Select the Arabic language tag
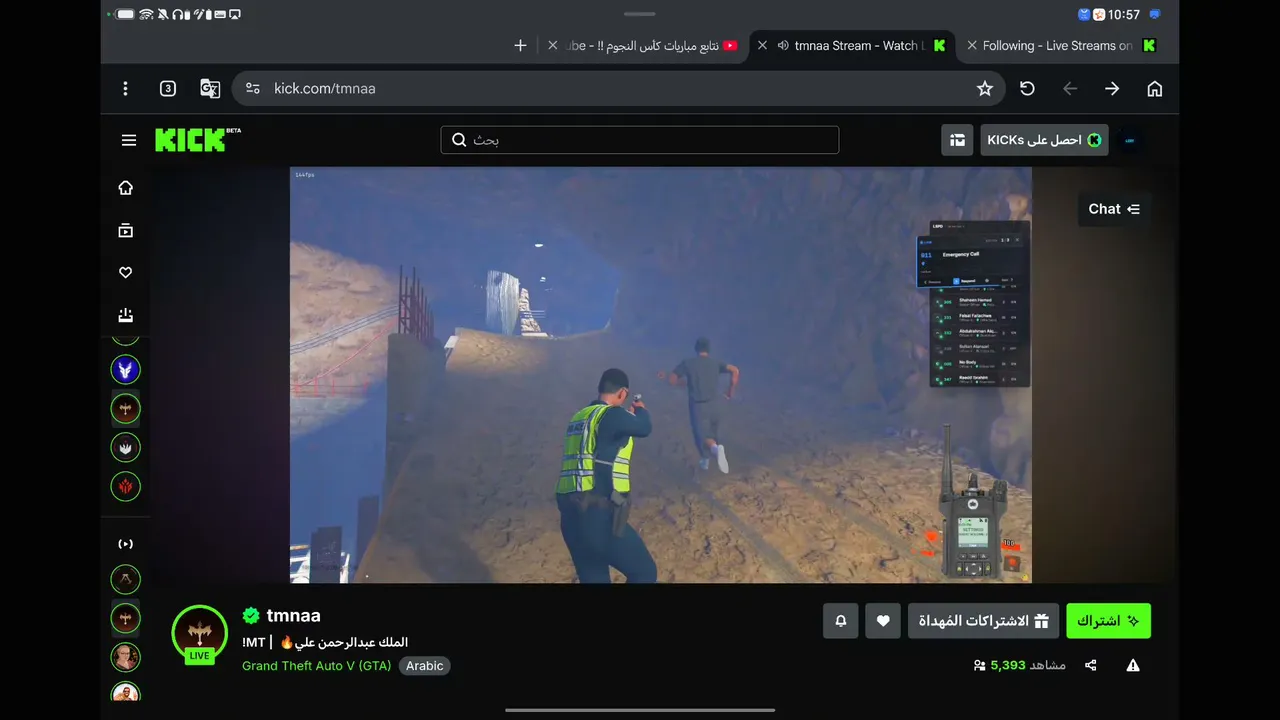 [425, 666]
